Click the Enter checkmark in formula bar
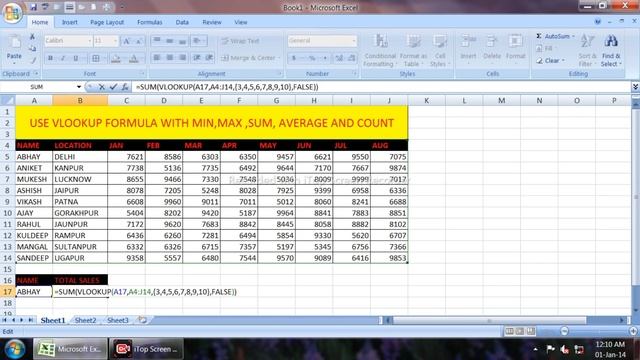 coord(113,87)
